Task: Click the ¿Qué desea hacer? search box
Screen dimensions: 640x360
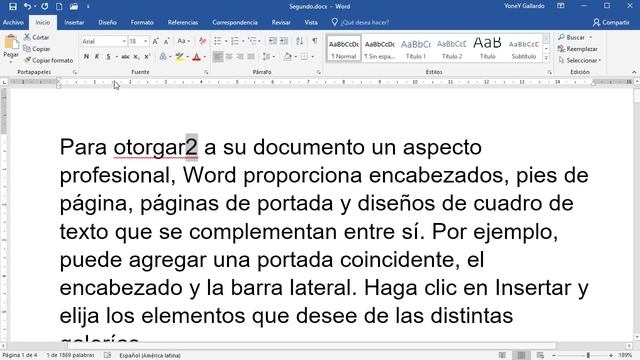Action: pos(360,22)
